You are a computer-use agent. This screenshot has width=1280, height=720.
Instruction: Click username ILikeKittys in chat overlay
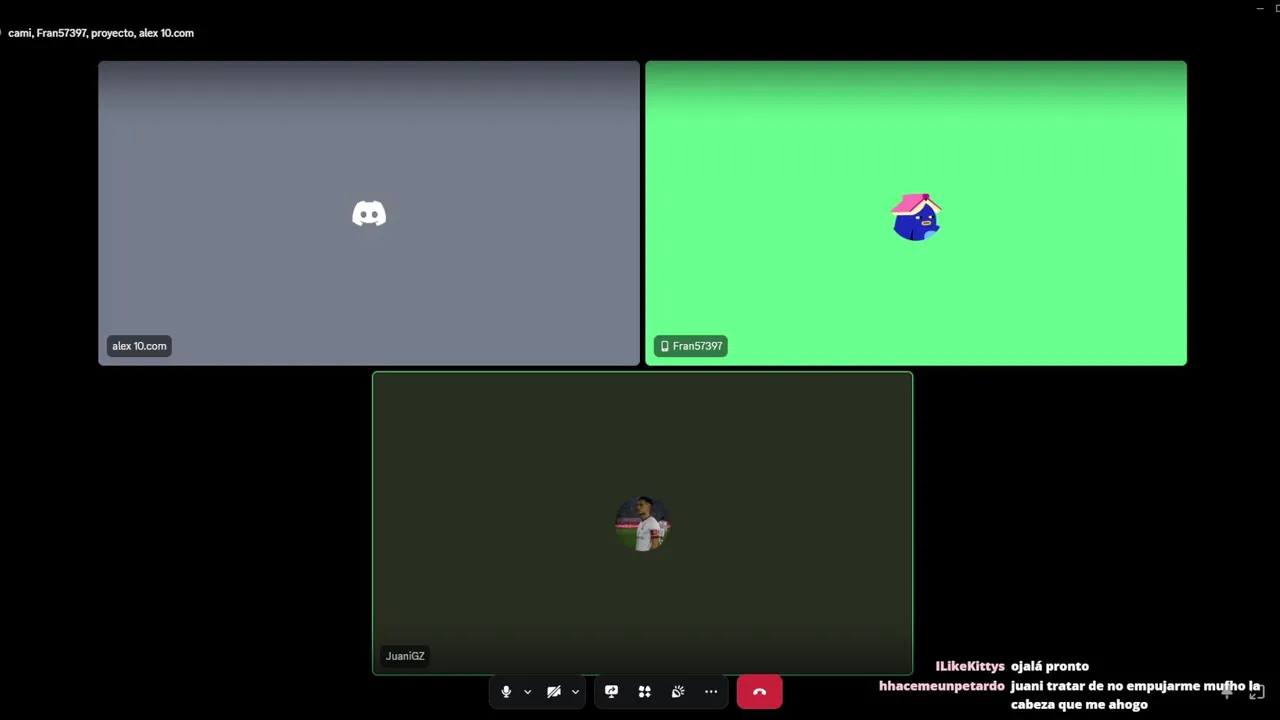point(970,666)
